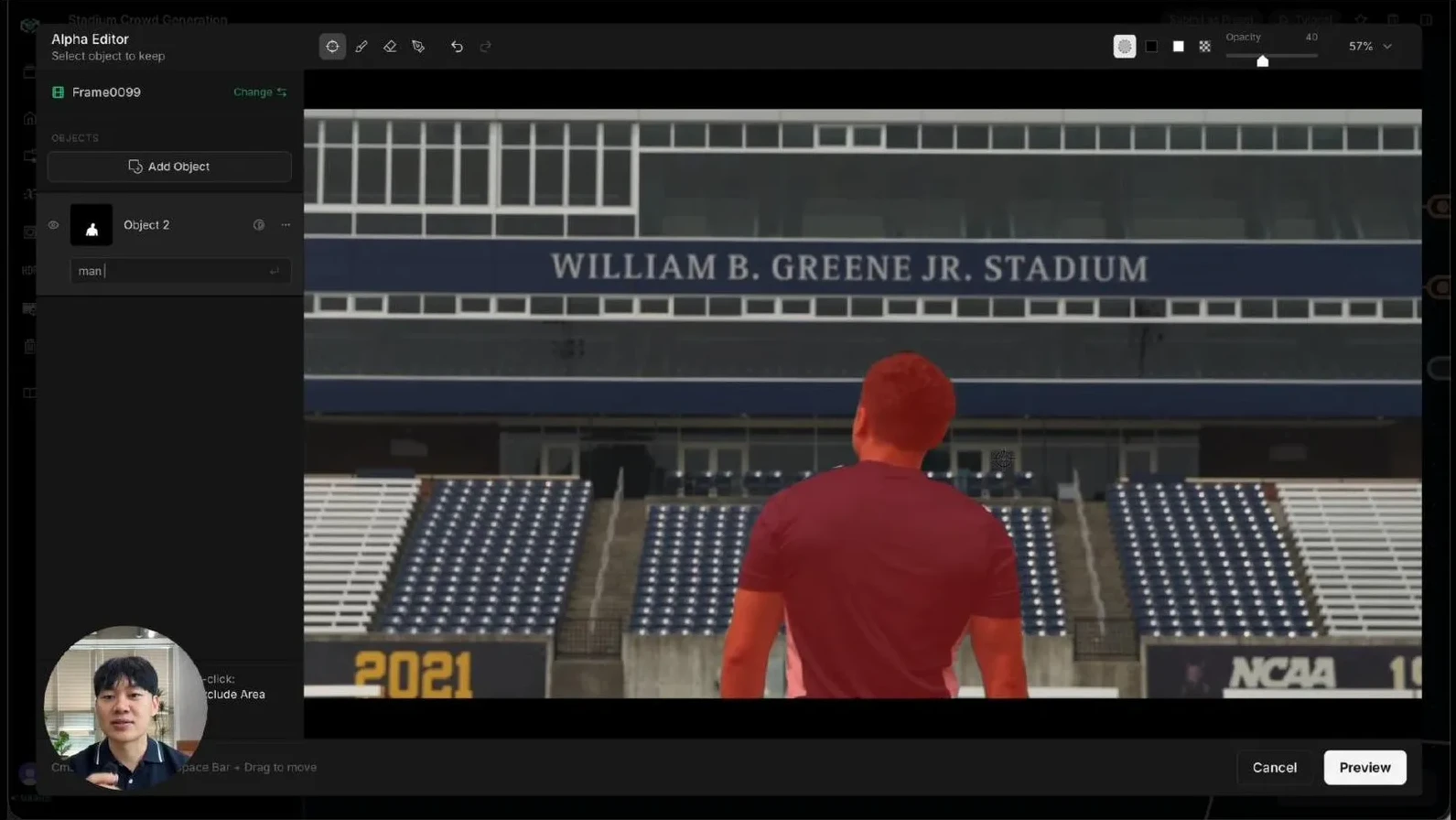Click the Opacity value 40
Viewport: 1456px width, 820px height.
tap(1311, 37)
